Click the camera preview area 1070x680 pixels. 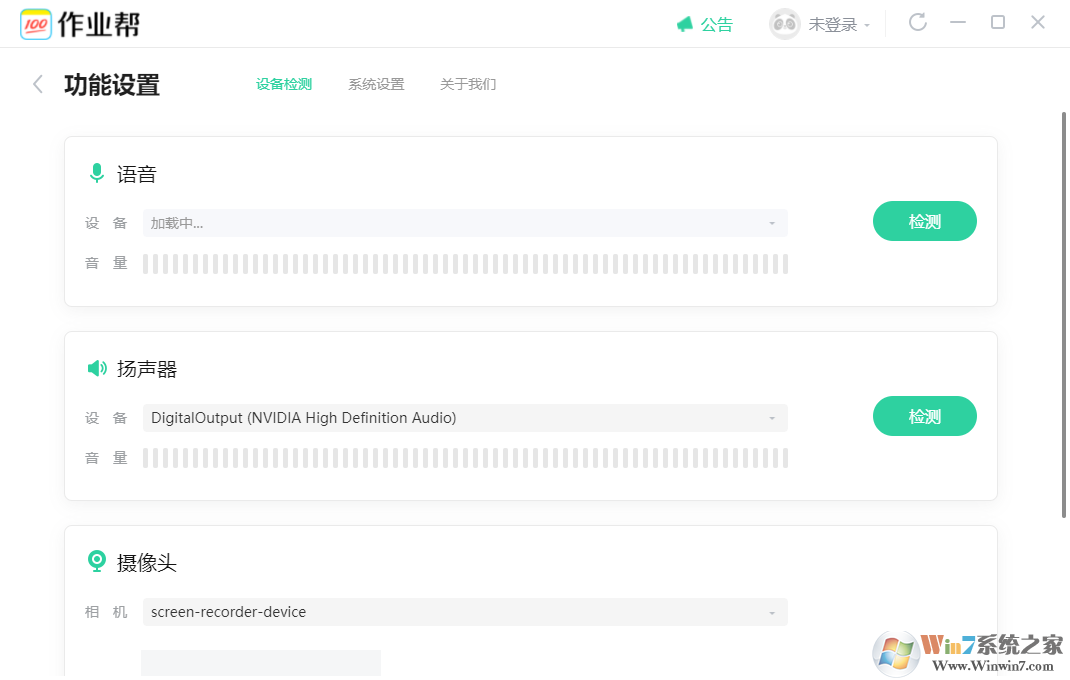coord(261,663)
